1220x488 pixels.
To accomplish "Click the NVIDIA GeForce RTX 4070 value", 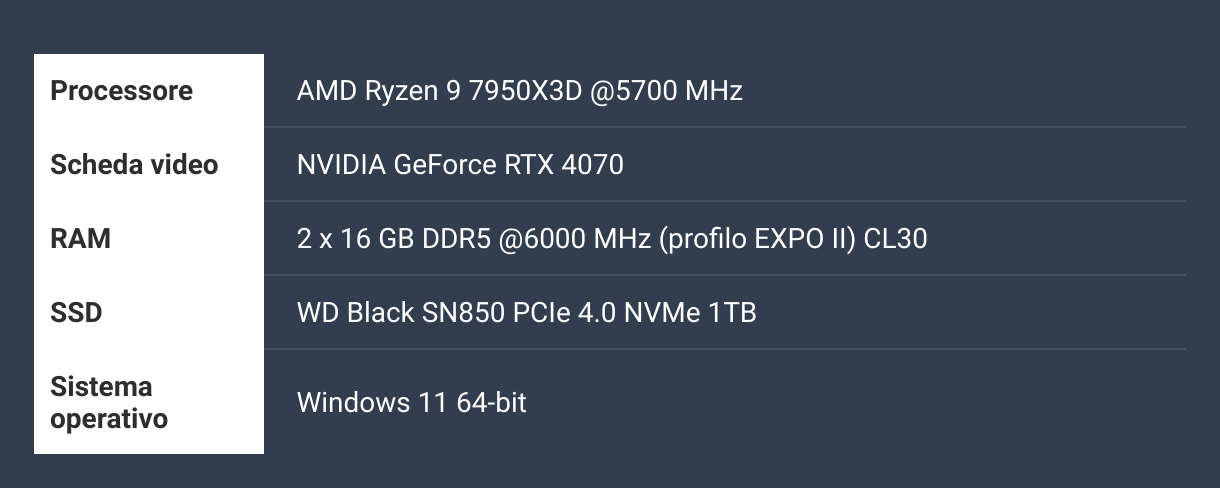I will (x=460, y=164).
